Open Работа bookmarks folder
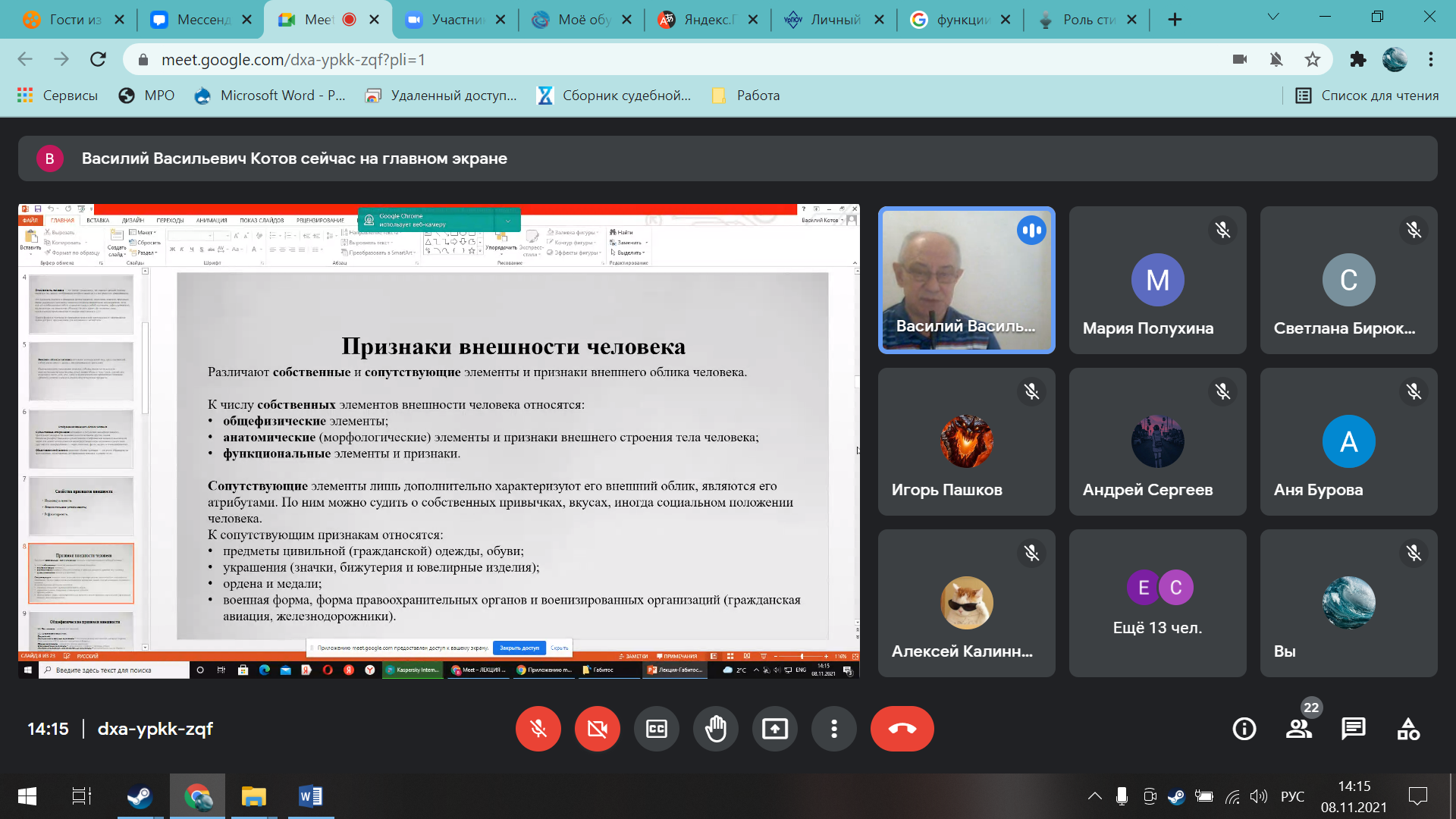The image size is (1456, 819). (x=746, y=96)
